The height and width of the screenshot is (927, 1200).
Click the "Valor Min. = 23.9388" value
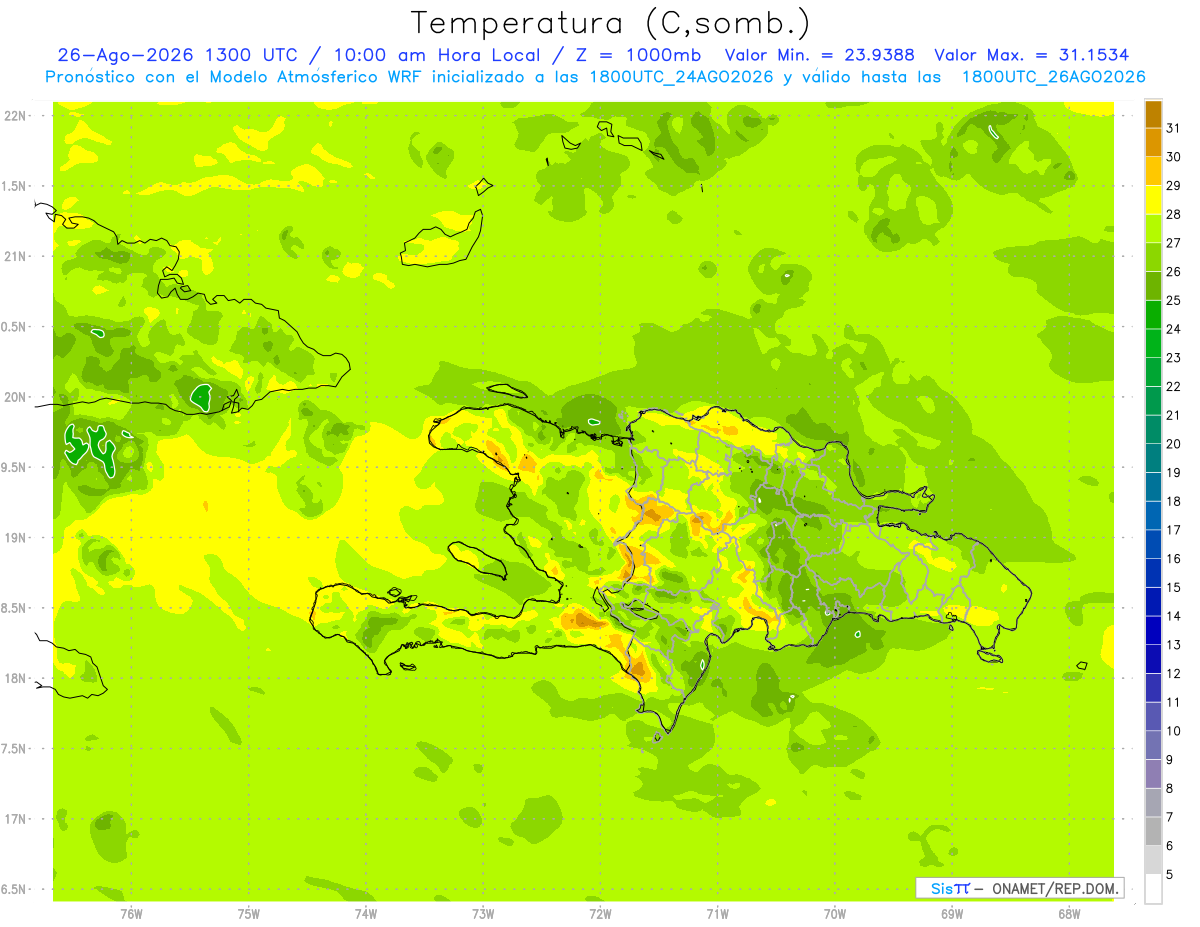point(821,55)
